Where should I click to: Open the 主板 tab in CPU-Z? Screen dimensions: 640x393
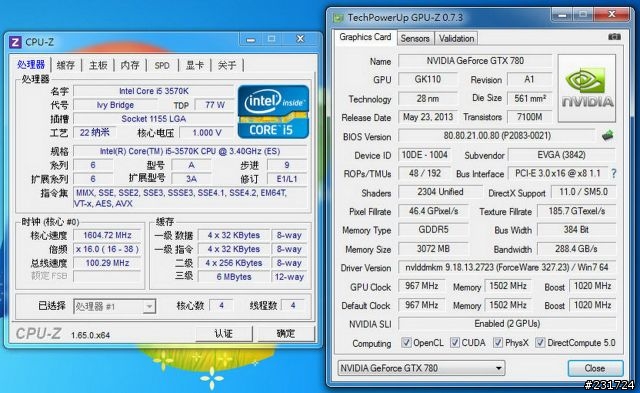tap(98, 65)
